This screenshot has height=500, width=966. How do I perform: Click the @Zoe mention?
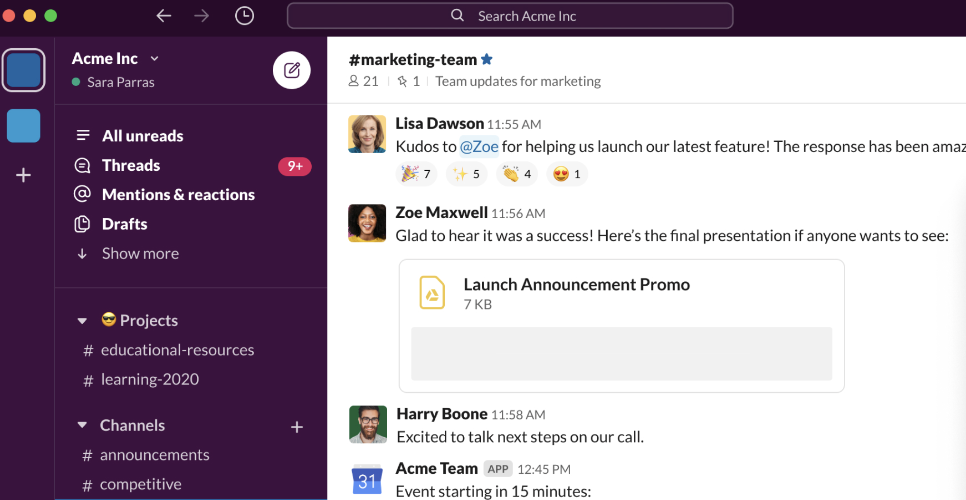click(x=479, y=147)
